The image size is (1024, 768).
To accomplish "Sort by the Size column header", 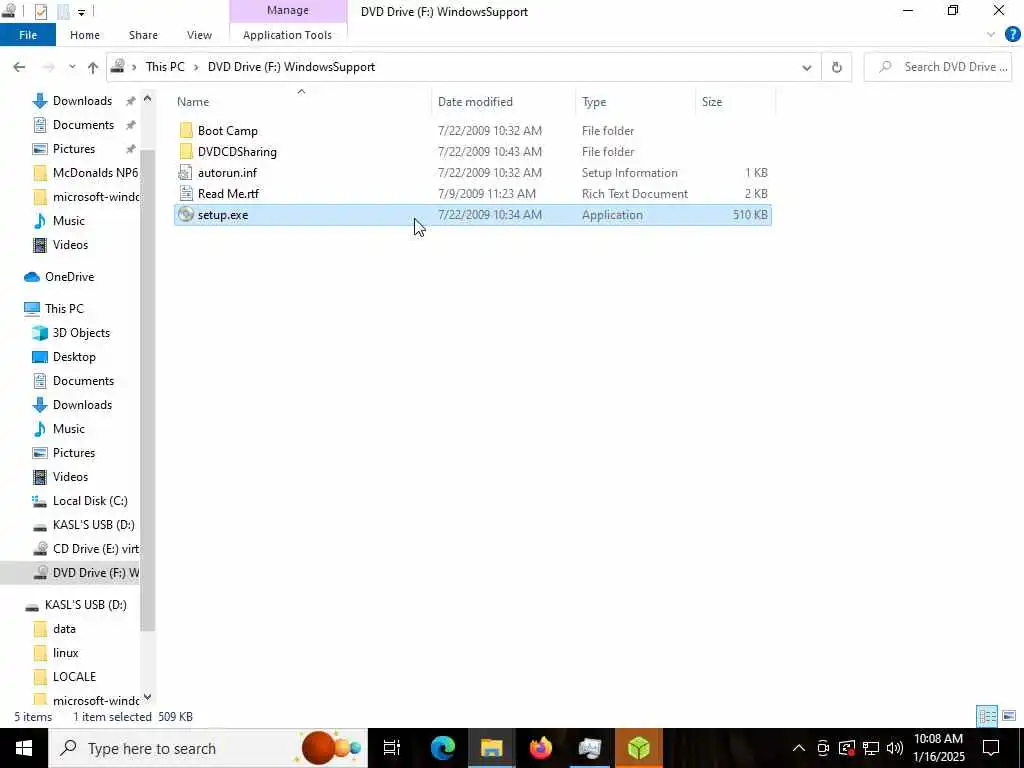I will [x=712, y=102].
